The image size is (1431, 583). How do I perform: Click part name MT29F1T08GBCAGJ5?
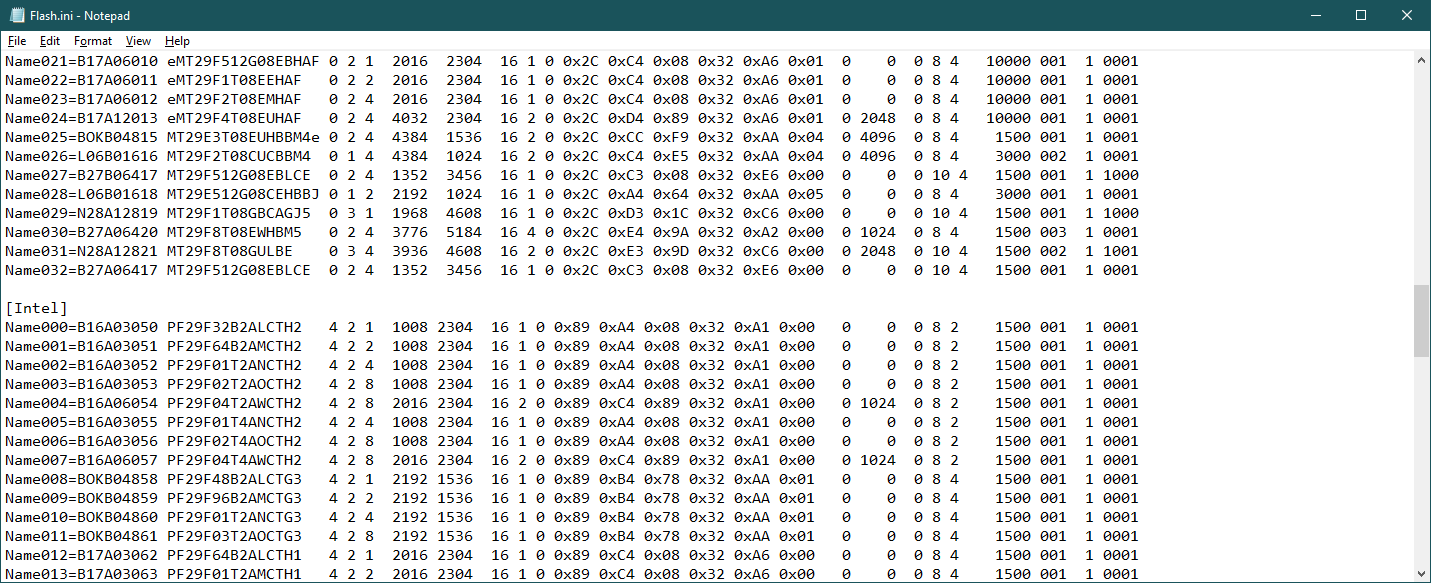[x=239, y=213]
